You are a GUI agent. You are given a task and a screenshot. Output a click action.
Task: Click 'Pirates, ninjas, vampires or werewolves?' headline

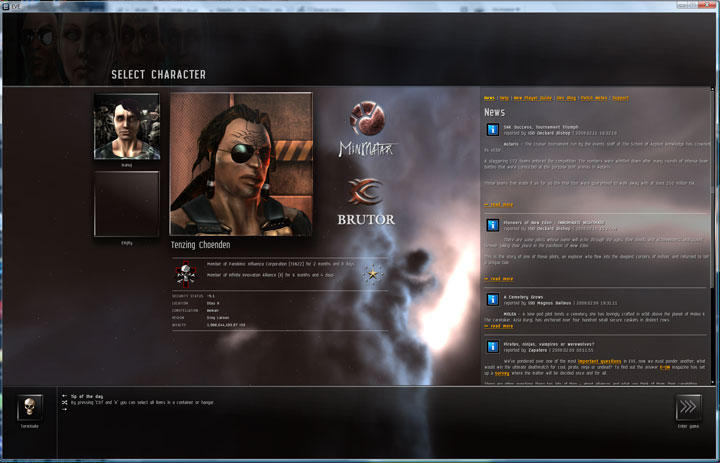click(x=549, y=344)
